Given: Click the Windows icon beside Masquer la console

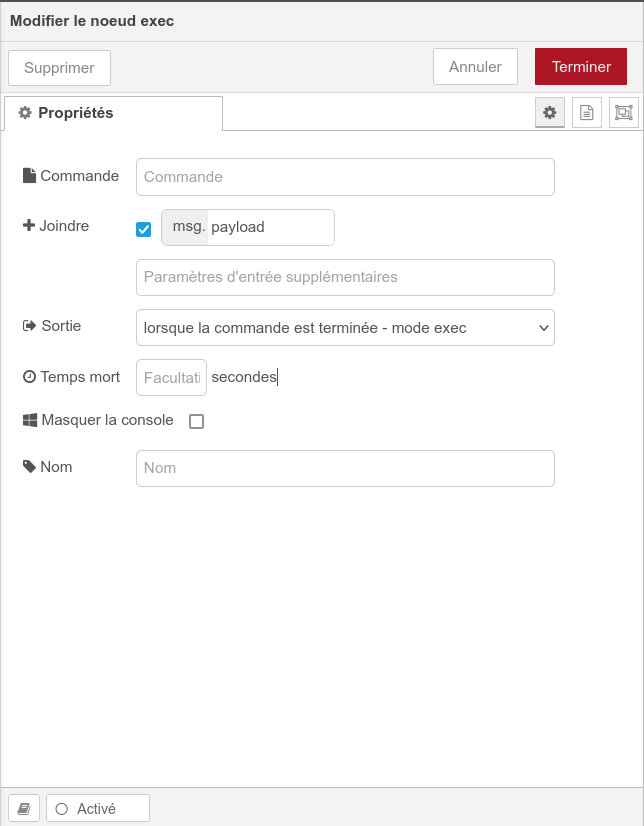Looking at the screenshot, I should pos(30,421).
